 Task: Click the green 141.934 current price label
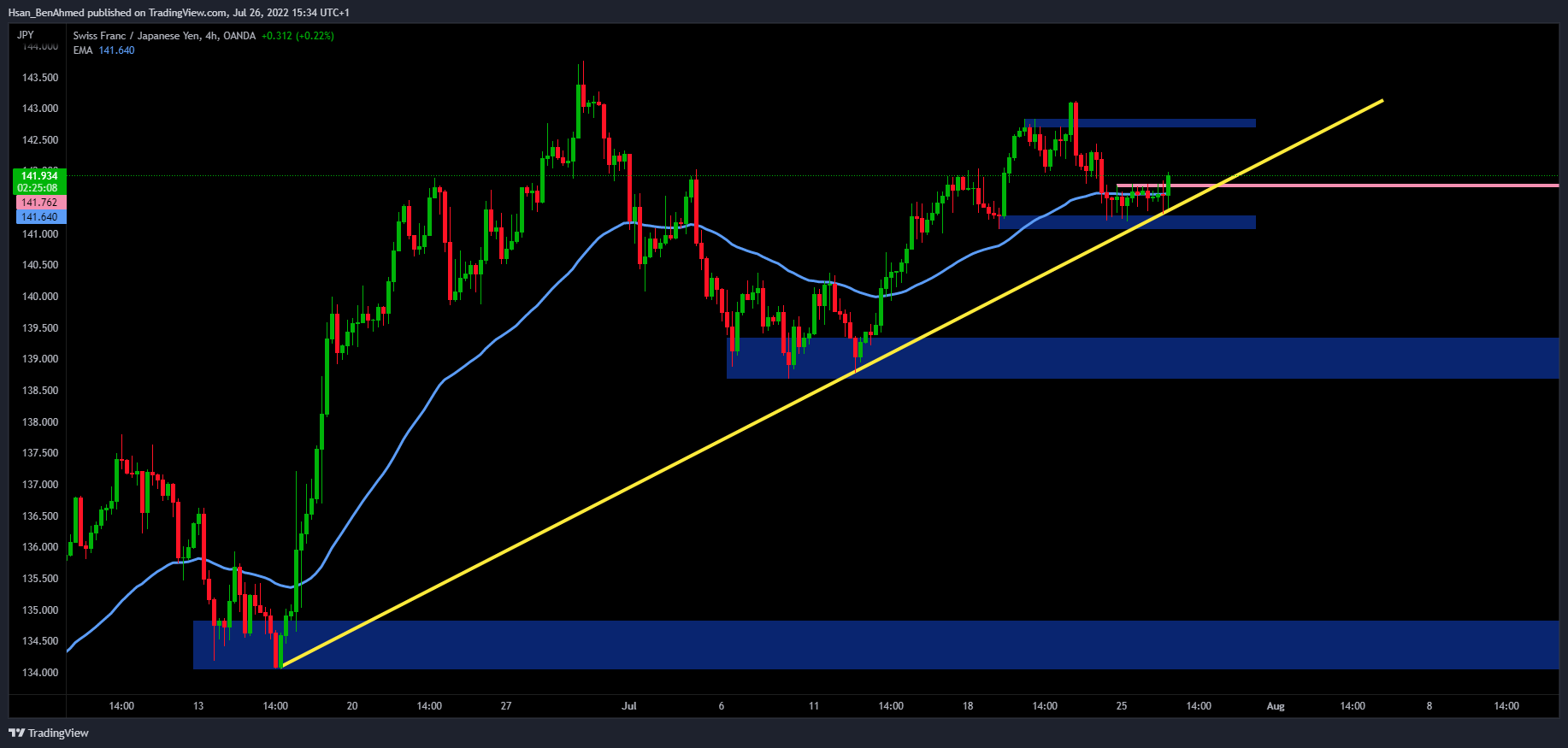[40, 176]
